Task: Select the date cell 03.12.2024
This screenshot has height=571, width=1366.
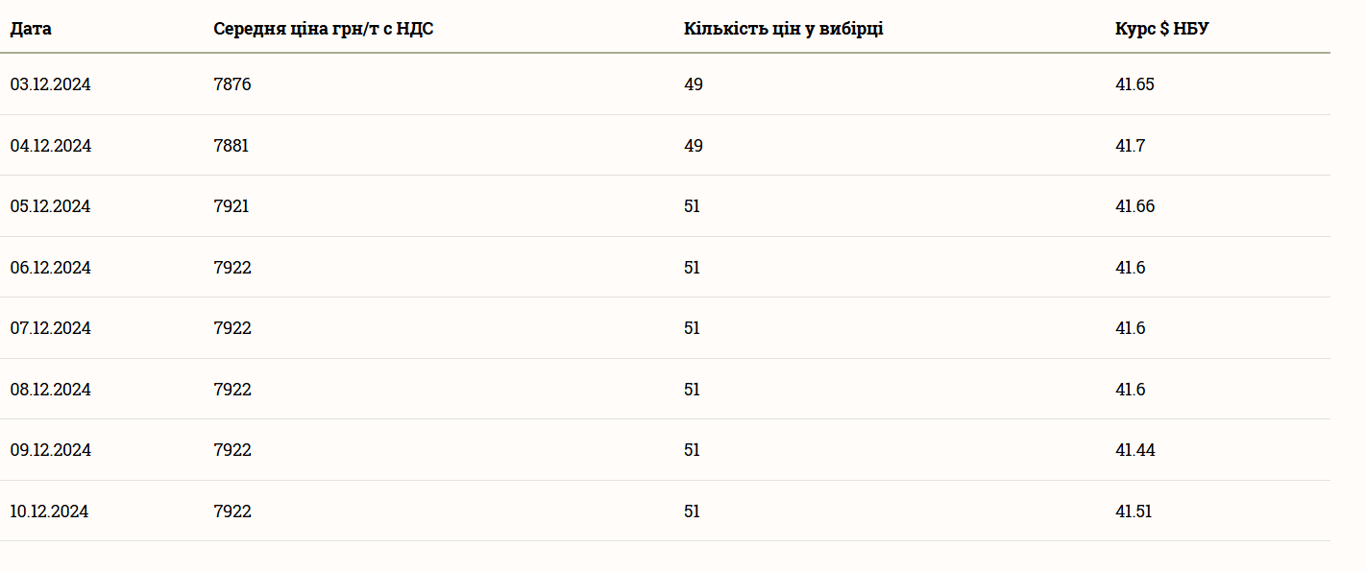Action: tap(50, 85)
